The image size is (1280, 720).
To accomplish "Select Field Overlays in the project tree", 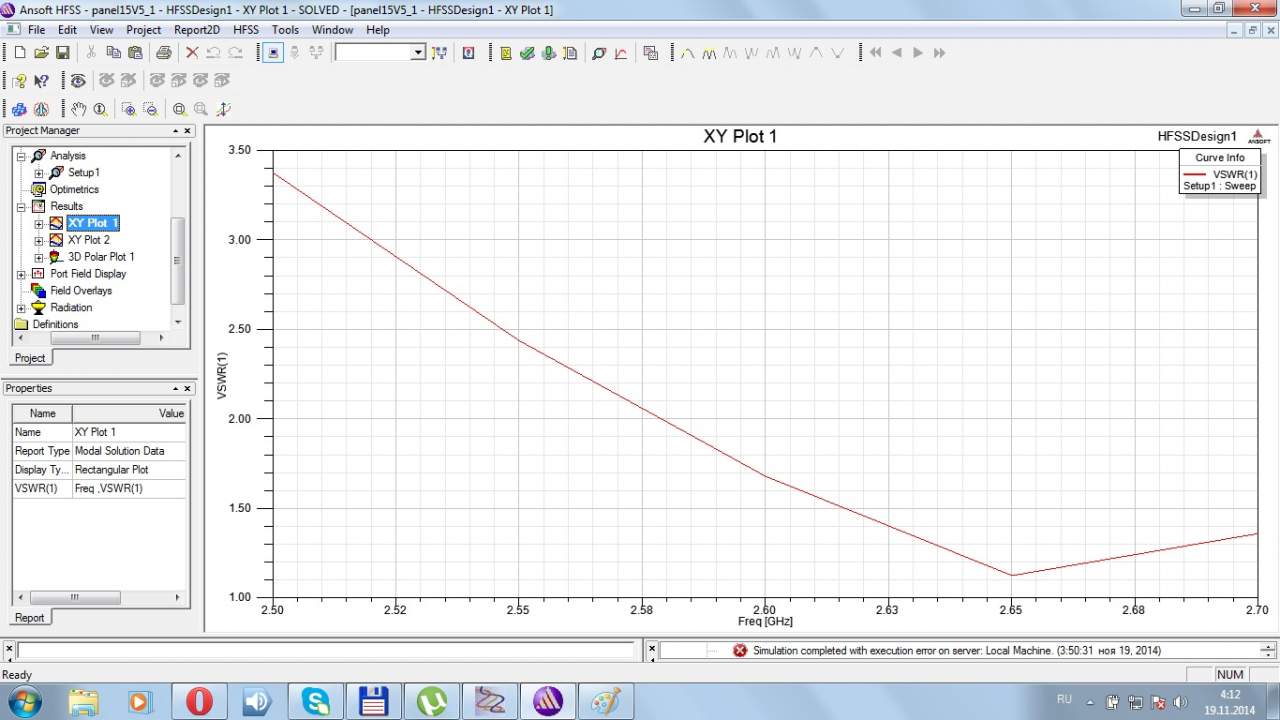I will (x=81, y=291).
